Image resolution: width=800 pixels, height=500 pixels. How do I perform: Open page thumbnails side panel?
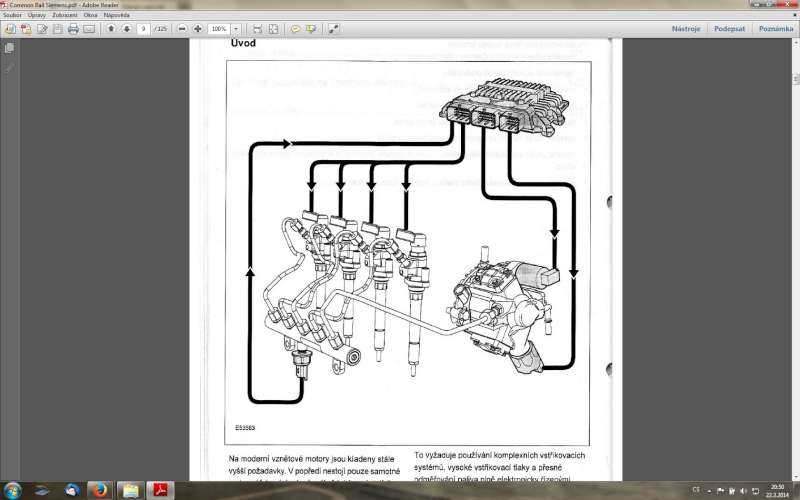coord(9,48)
